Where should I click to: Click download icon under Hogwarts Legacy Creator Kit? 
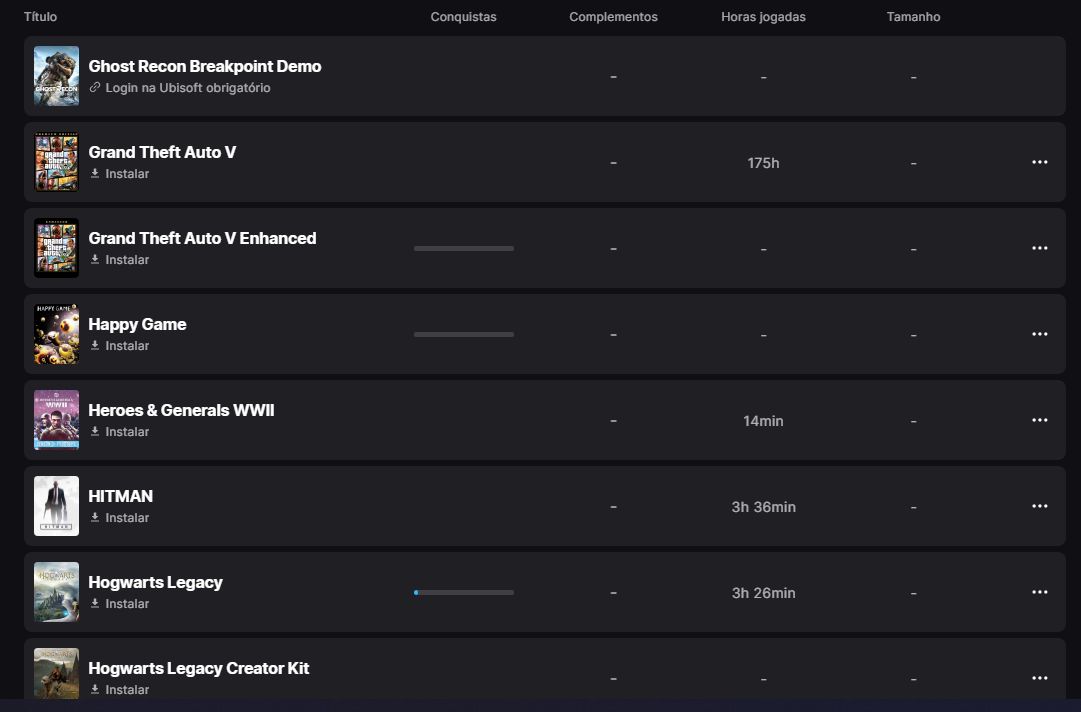(x=95, y=690)
